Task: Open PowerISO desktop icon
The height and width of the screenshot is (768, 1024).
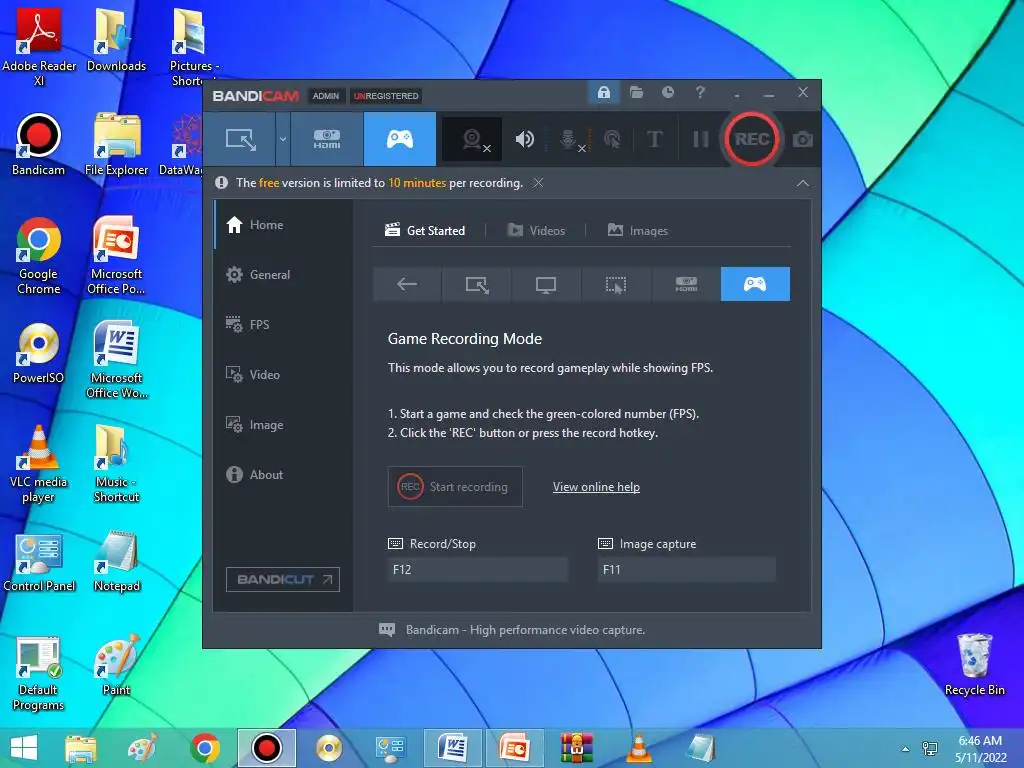Action: click(39, 353)
